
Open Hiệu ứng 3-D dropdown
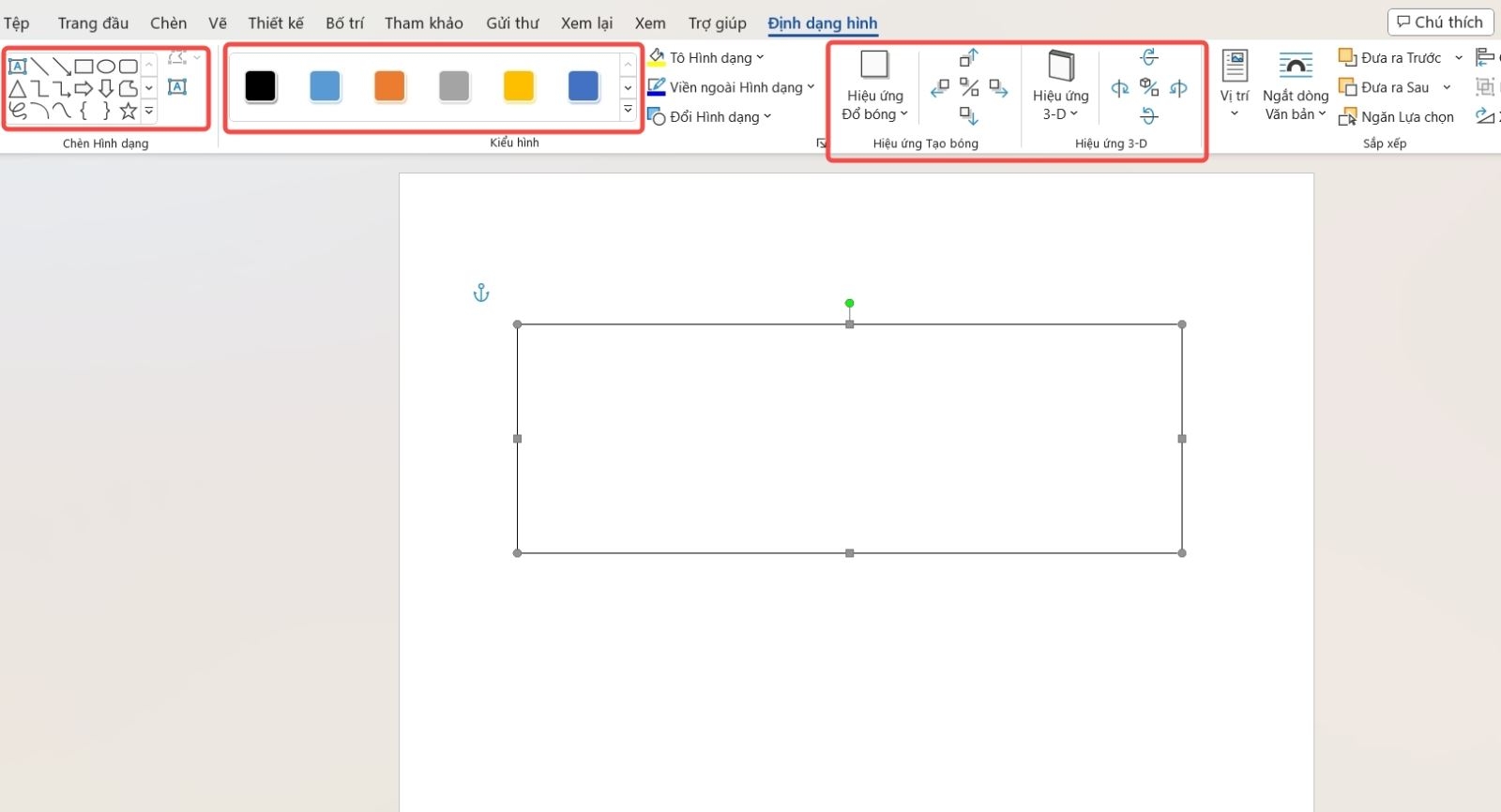pyautogui.click(x=1060, y=86)
